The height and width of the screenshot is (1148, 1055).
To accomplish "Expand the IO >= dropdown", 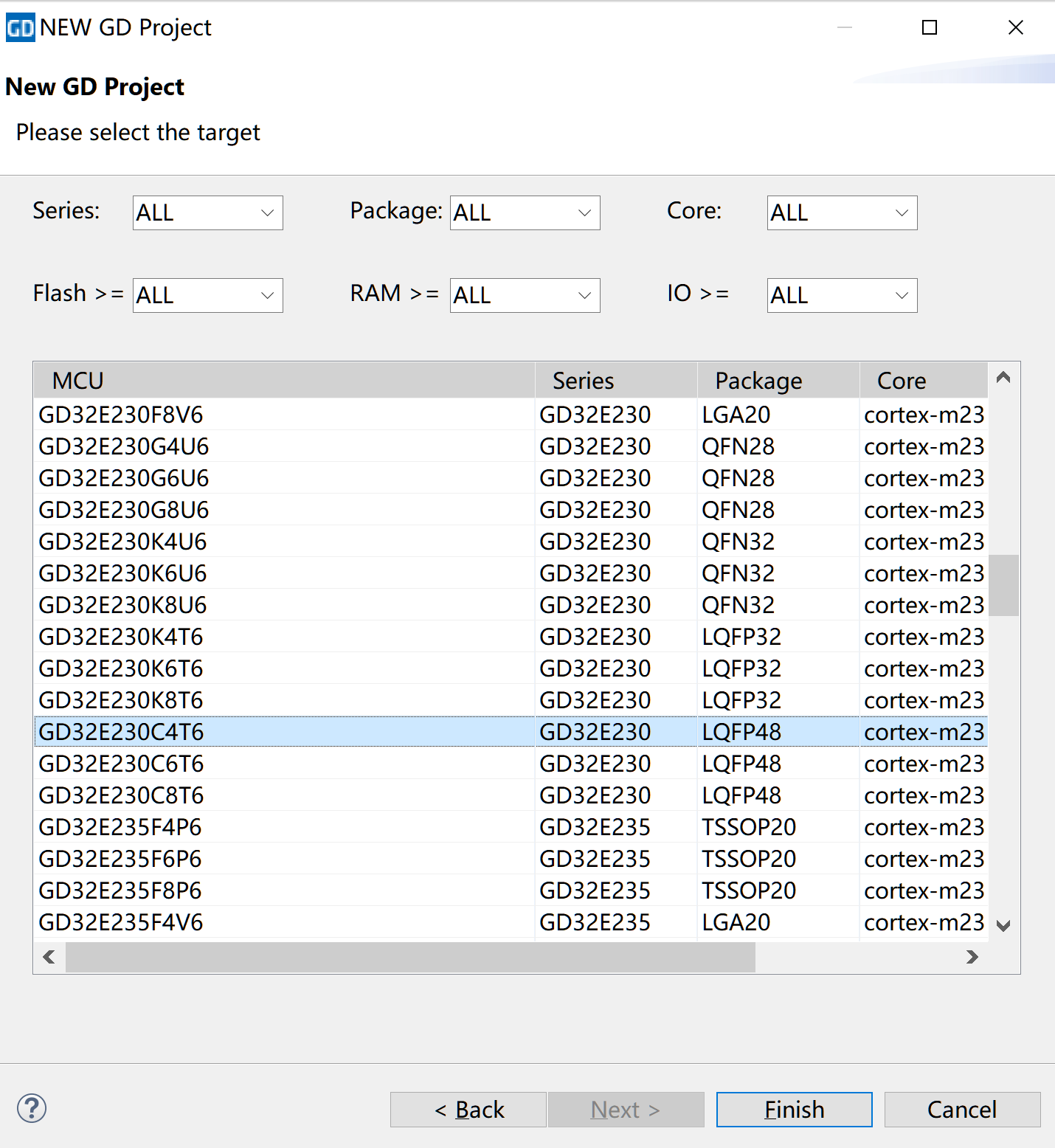I will (842, 295).
